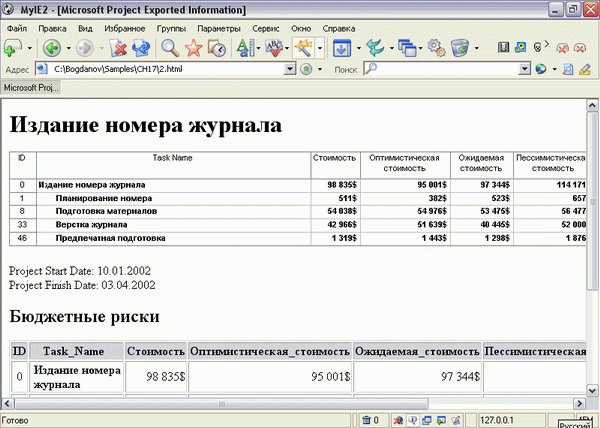Open the magic wand dropdown arrow
Image resolution: width=600 pixels, height=428 pixels.
point(320,48)
